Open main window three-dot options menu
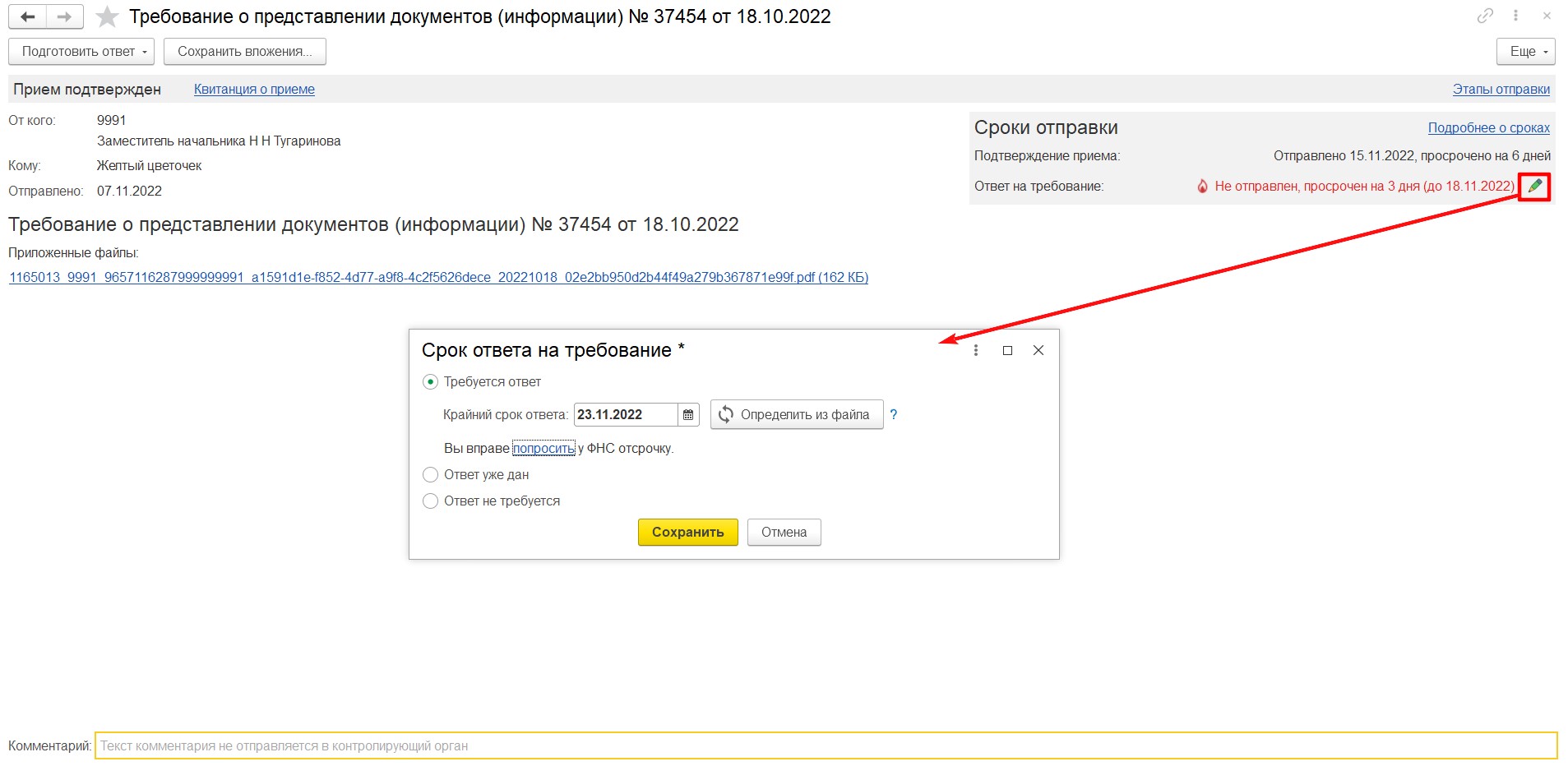Screen dimensions: 1568x766 click(x=1515, y=16)
